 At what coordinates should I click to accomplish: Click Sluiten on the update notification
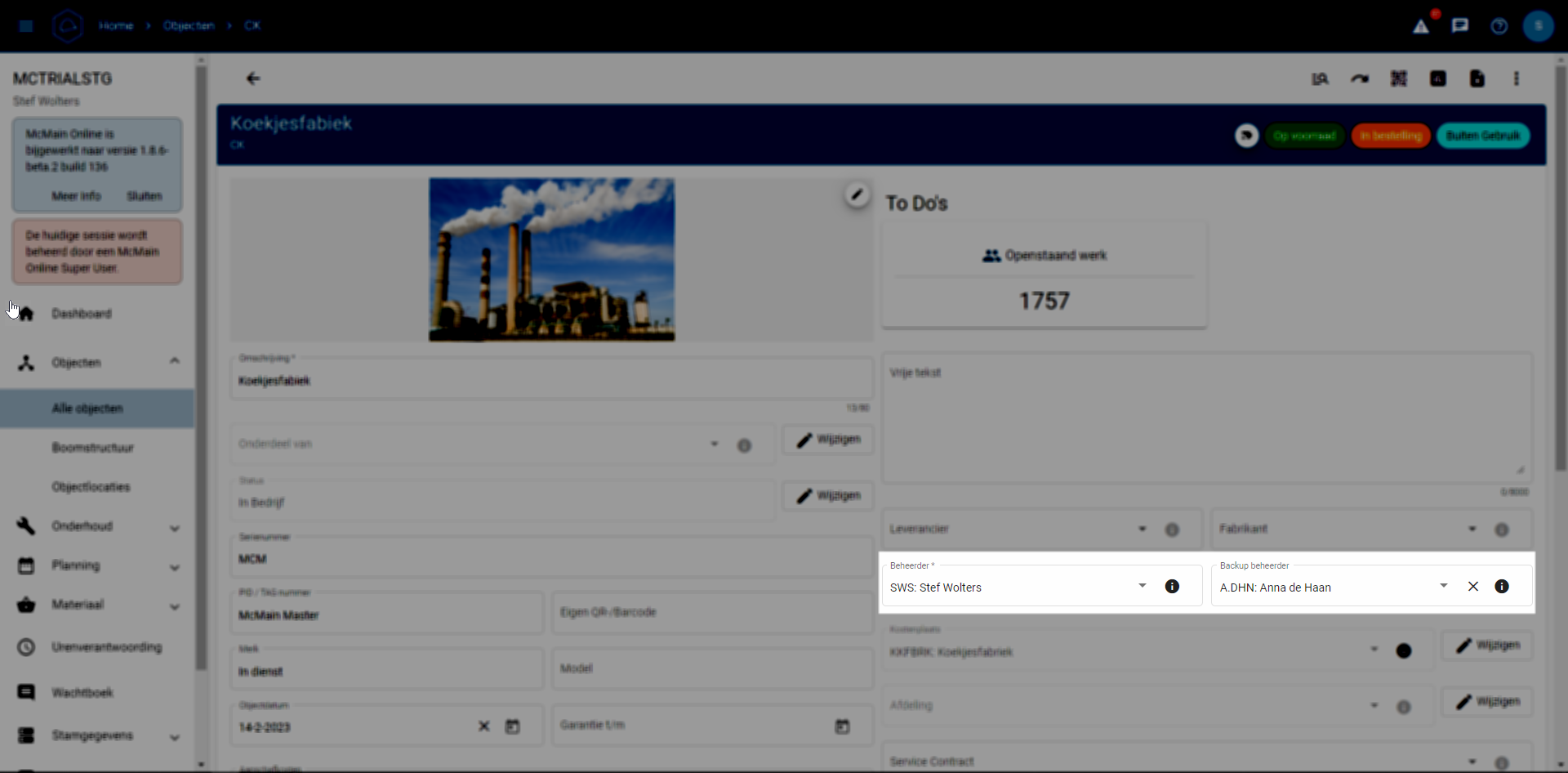(144, 196)
